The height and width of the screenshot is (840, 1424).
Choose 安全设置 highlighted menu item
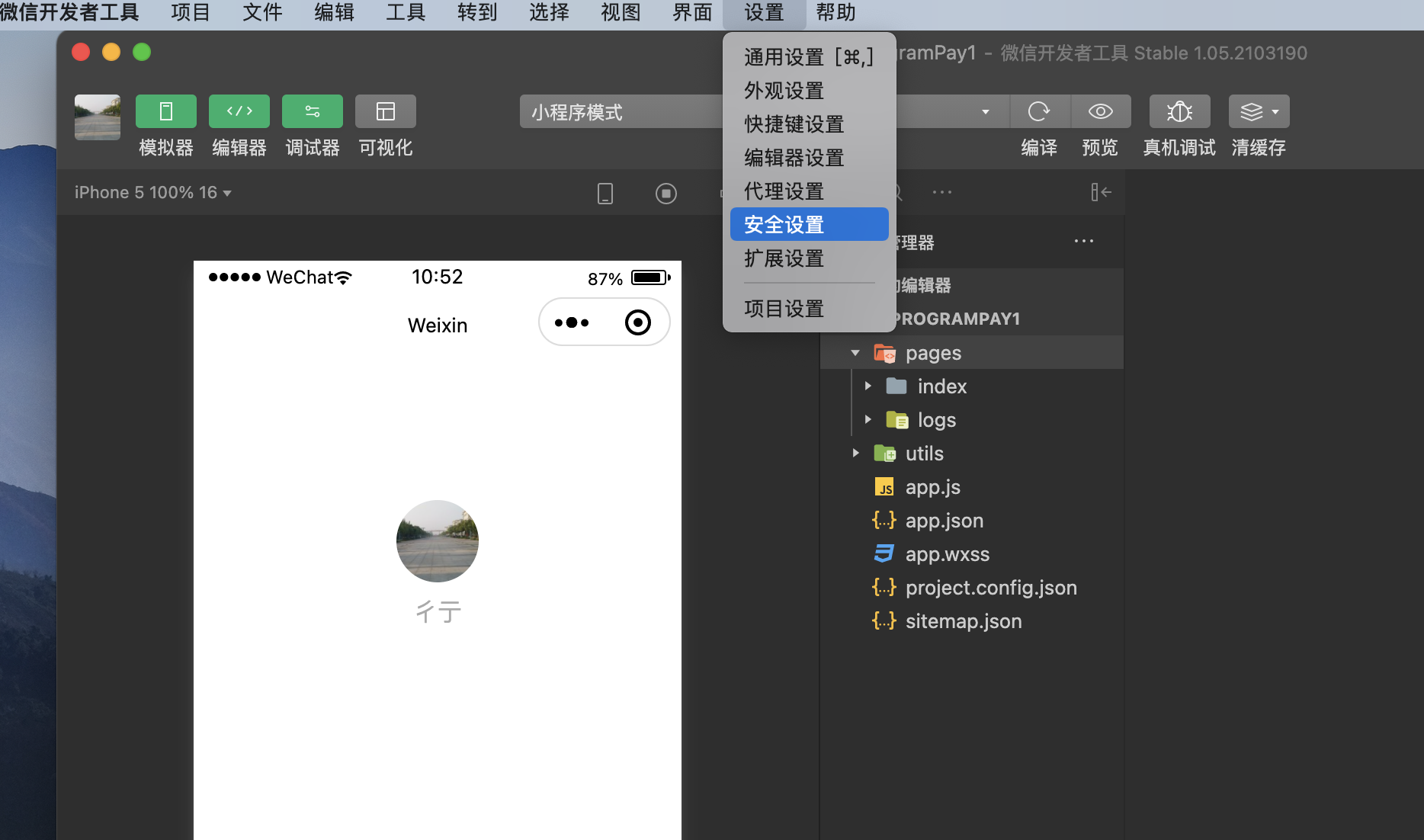coord(809,225)
